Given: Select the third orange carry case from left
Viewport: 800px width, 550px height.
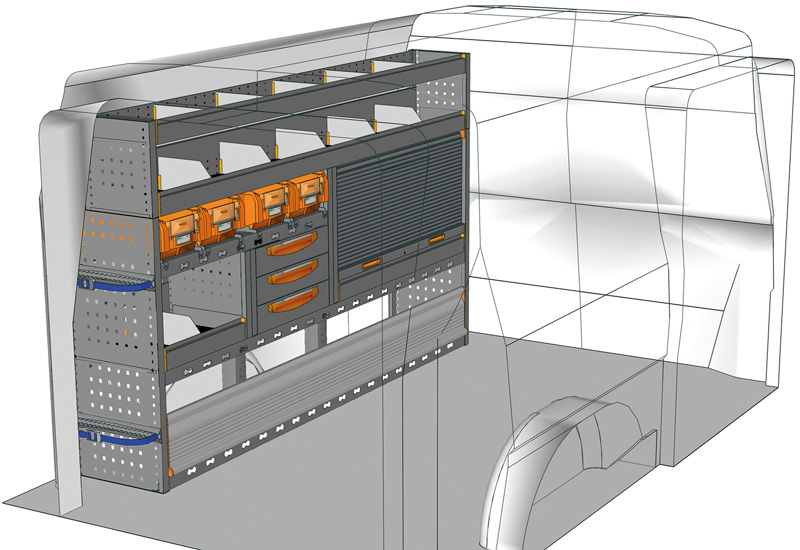Looking at the screenshot, I should (267, 206).
